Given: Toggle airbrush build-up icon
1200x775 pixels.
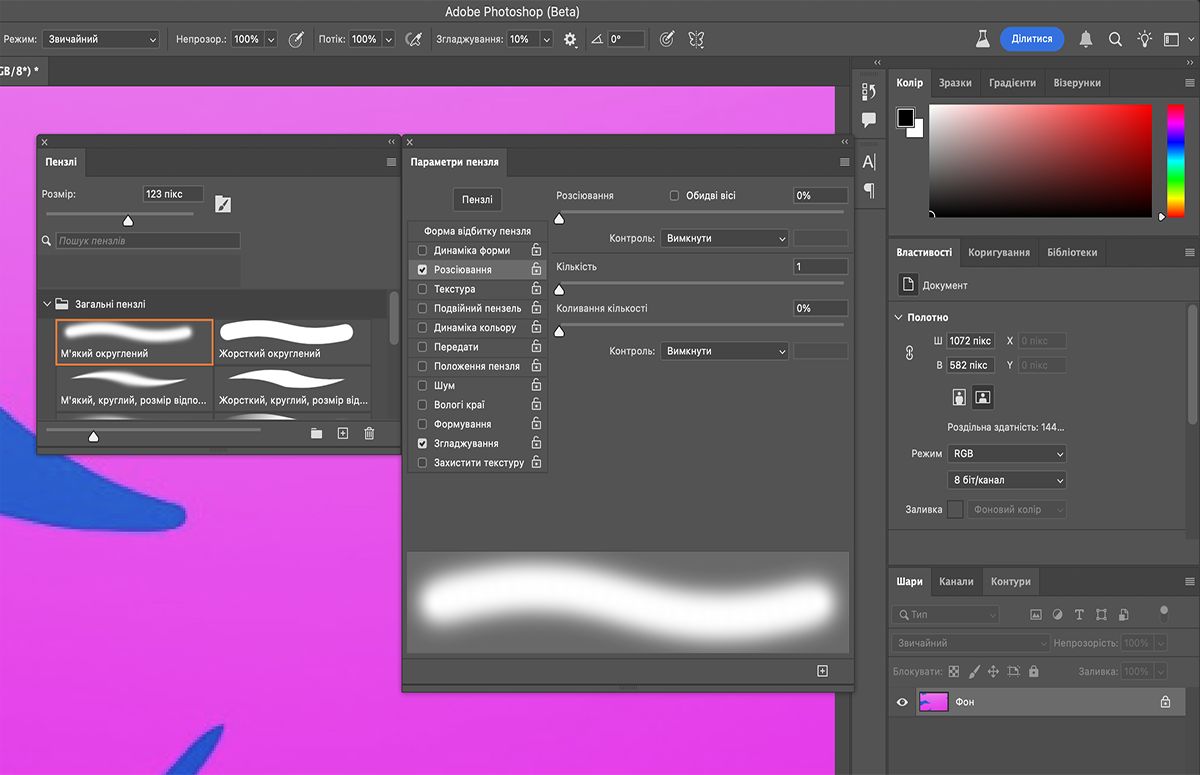Looking at the screenshot, I should point(413,39).
